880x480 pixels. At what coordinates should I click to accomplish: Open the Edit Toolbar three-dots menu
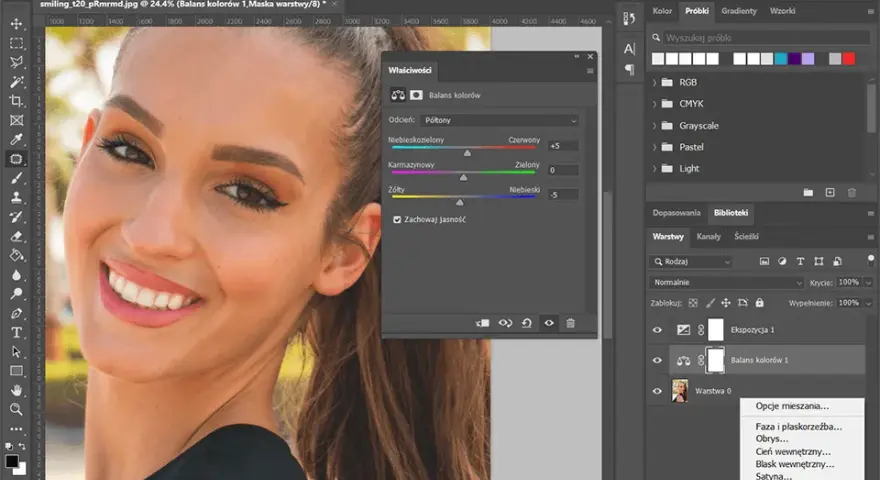coord(16,429)
